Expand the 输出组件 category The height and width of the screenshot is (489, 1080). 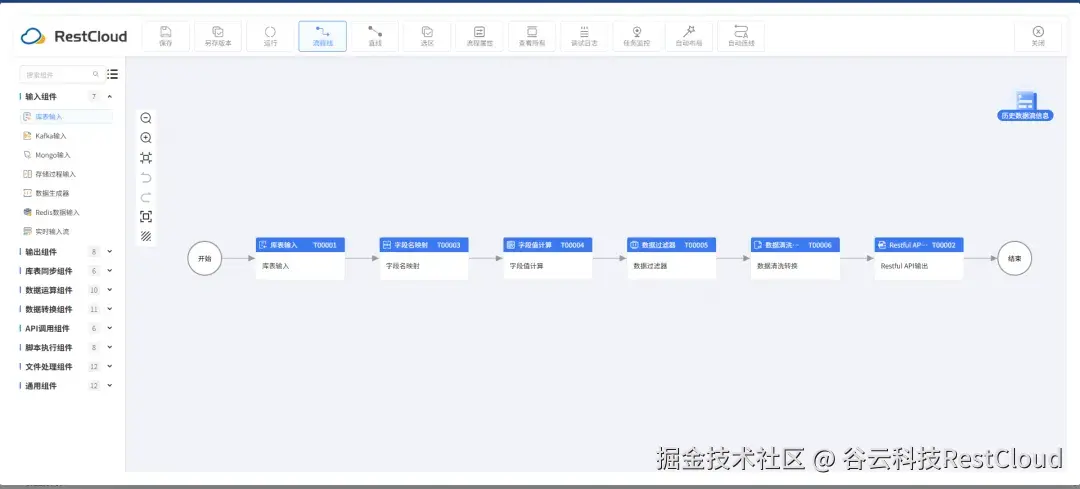tap(110, 252)
